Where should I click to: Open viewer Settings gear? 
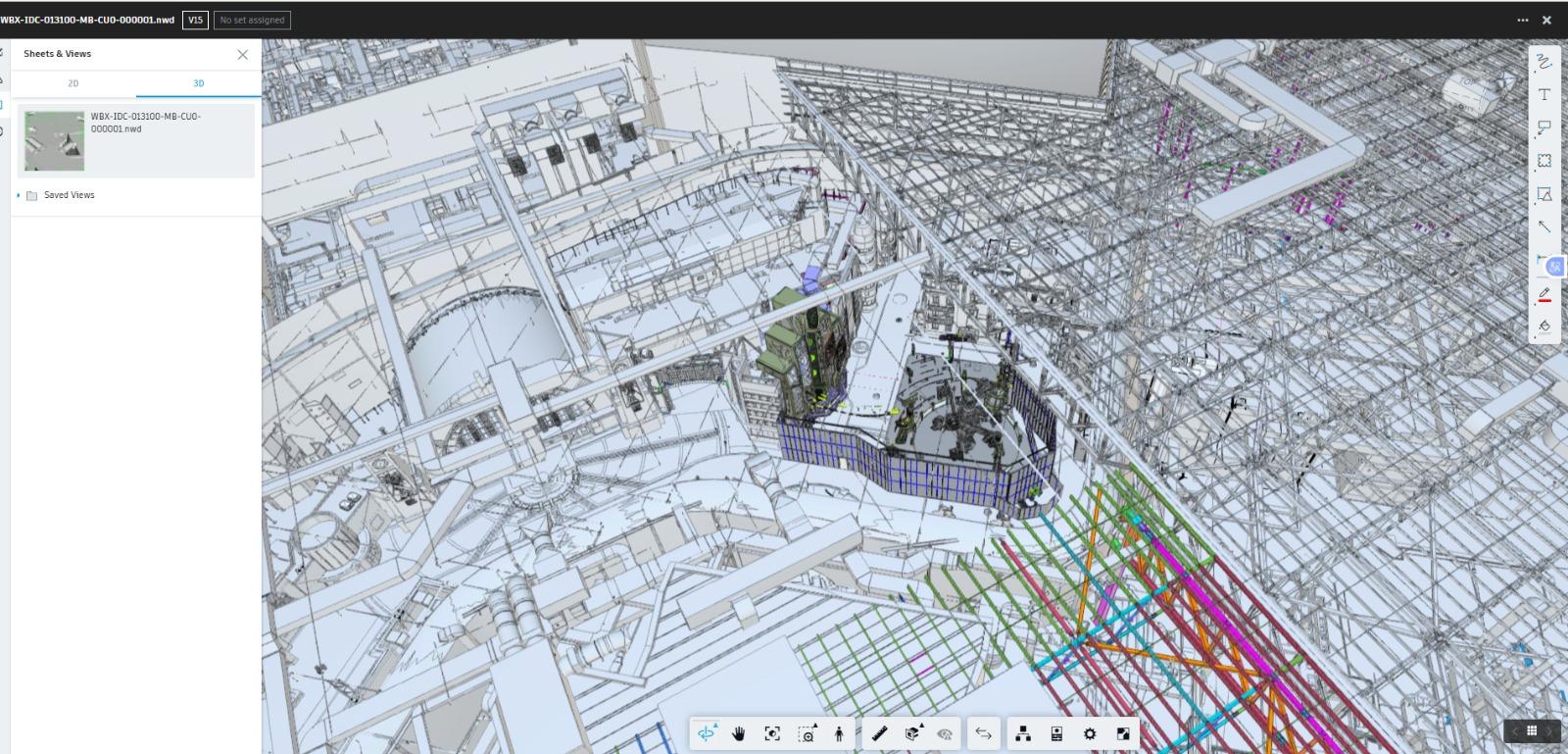[1090, 733]
